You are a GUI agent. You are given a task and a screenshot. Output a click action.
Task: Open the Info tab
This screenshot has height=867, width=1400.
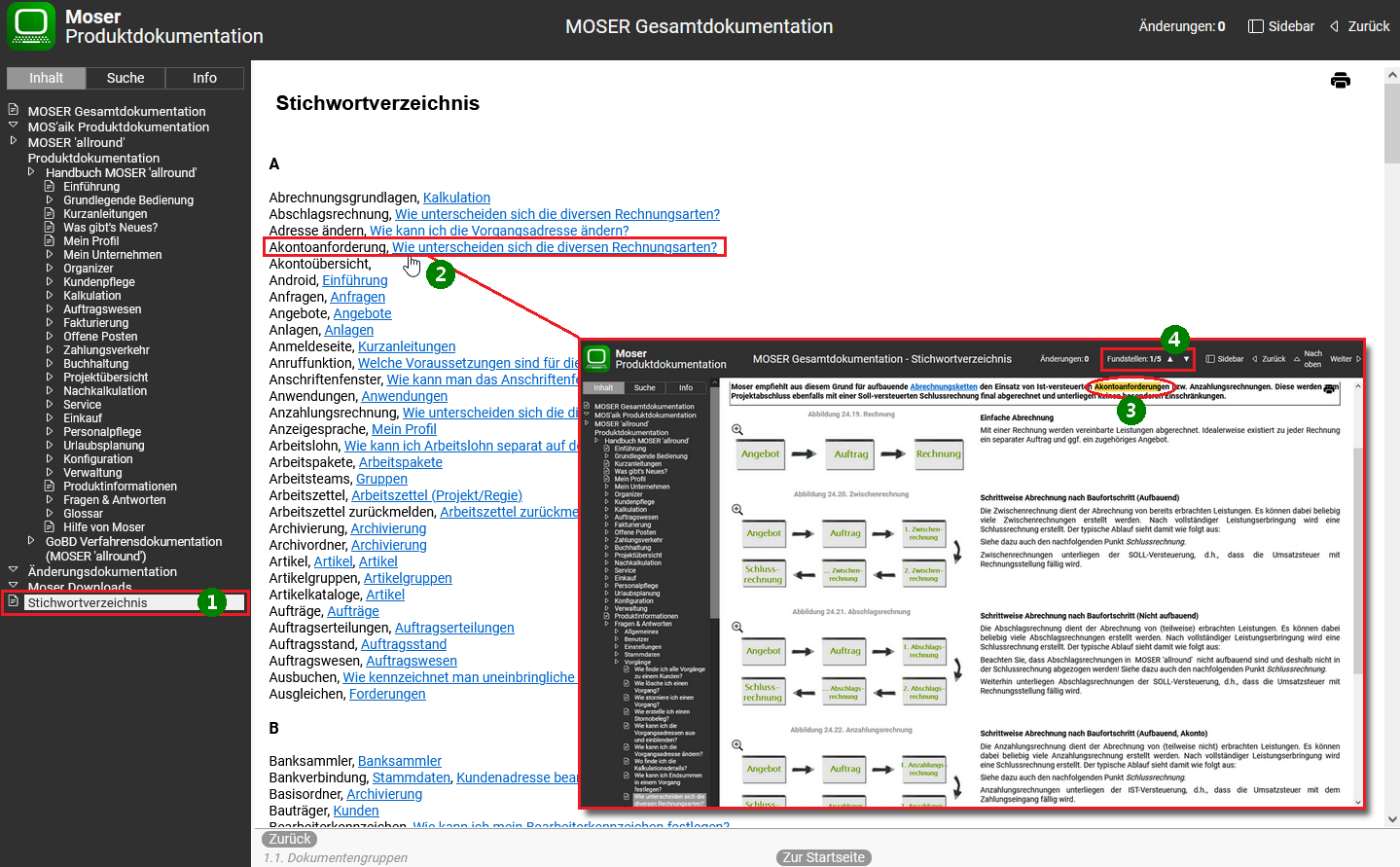(x=205, y=78)
